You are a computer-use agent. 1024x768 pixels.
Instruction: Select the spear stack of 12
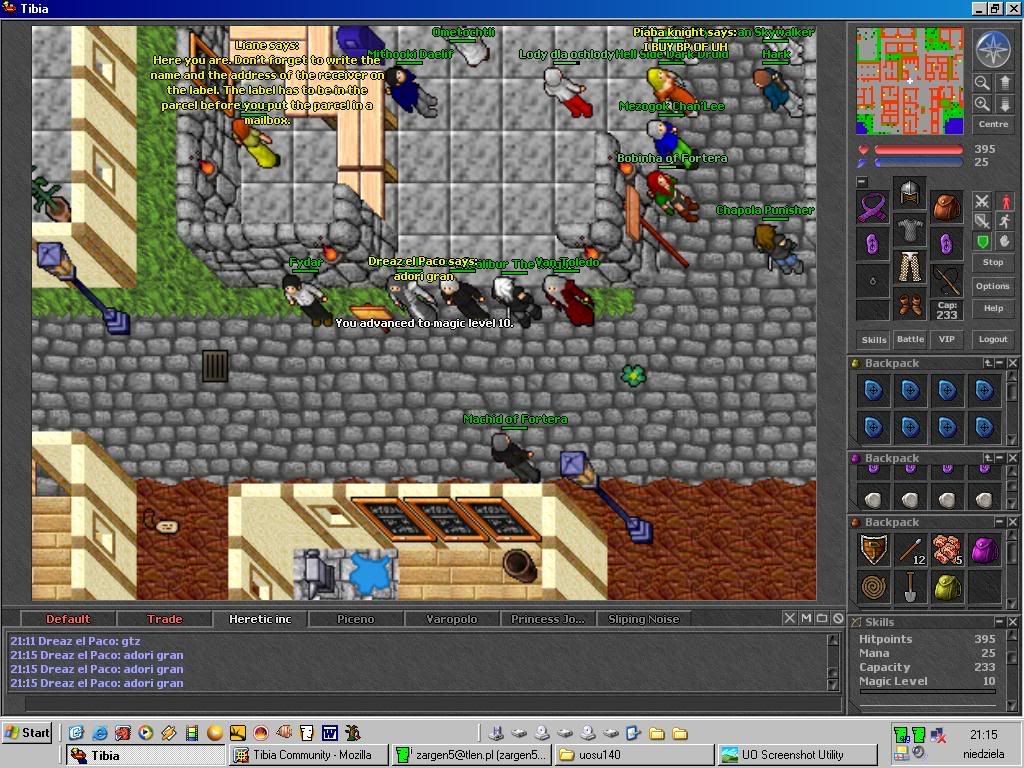pos(910,550)
